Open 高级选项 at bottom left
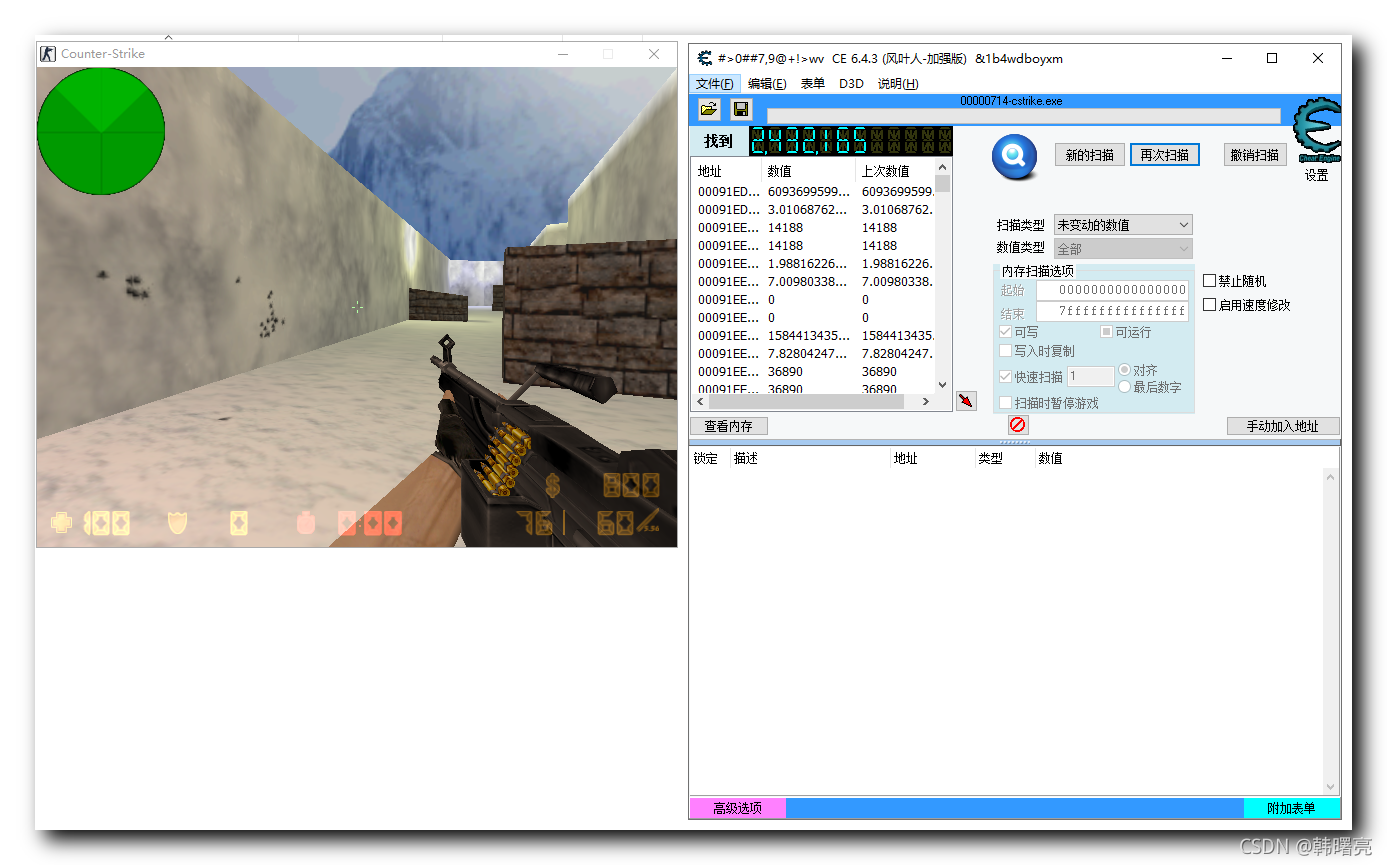Screen dimensions: 1387x865 [x=737, y=808]
